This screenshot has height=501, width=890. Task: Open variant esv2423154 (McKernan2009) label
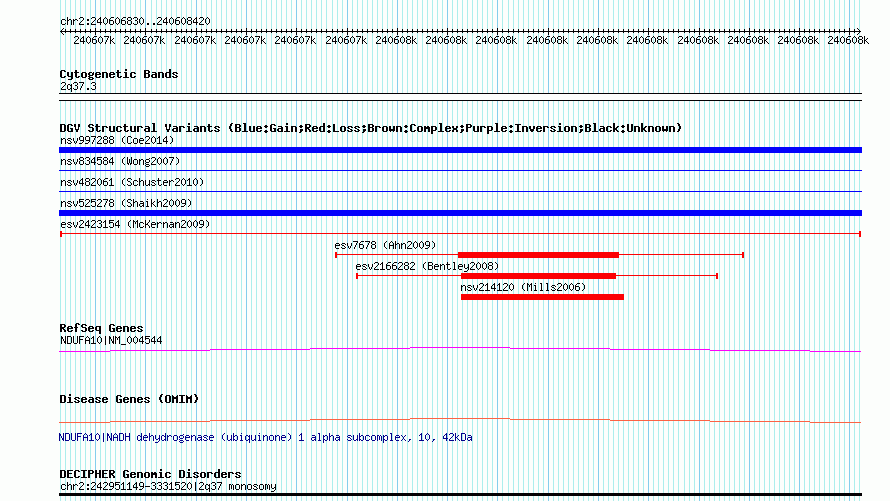(135, 224)
